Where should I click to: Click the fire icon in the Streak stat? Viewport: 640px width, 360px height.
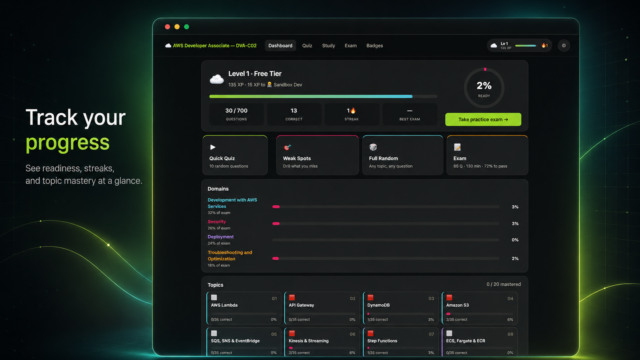click(x=353, y=111)
